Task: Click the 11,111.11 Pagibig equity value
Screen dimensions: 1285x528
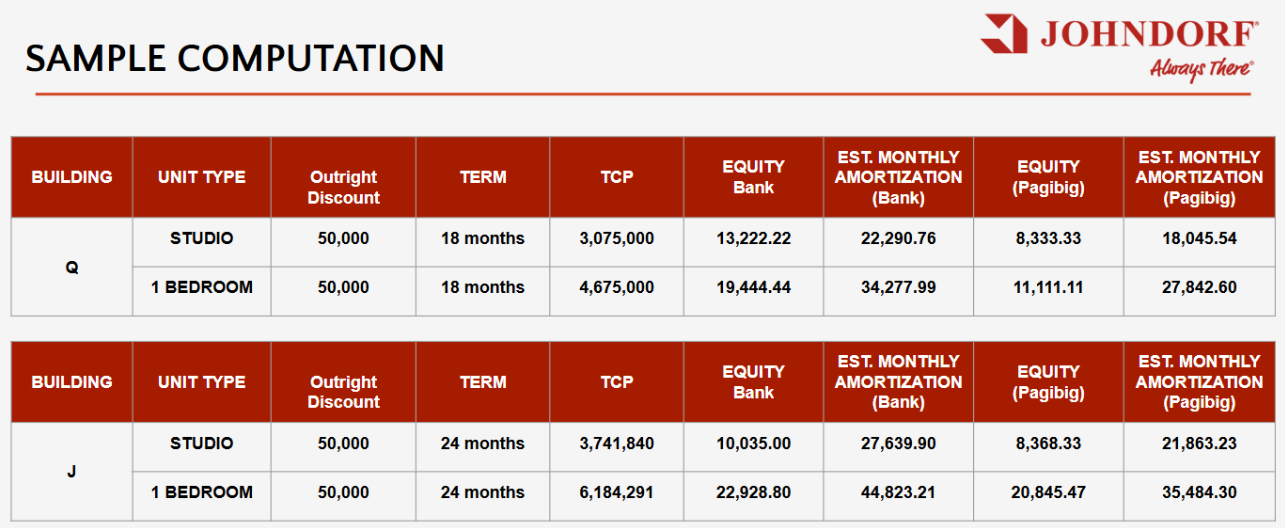Action: tap(1048, 288)
